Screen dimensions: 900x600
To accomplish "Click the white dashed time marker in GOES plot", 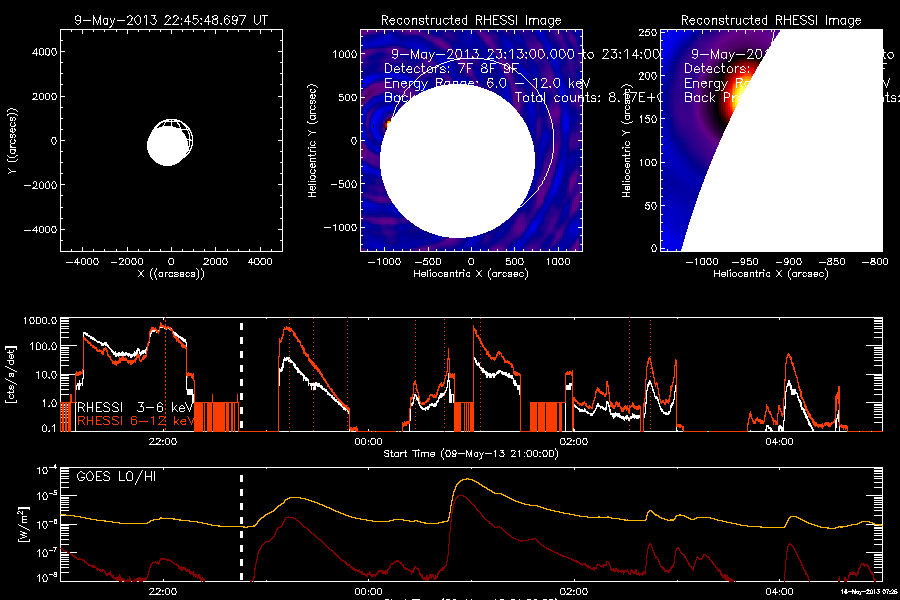I will 241,528.
